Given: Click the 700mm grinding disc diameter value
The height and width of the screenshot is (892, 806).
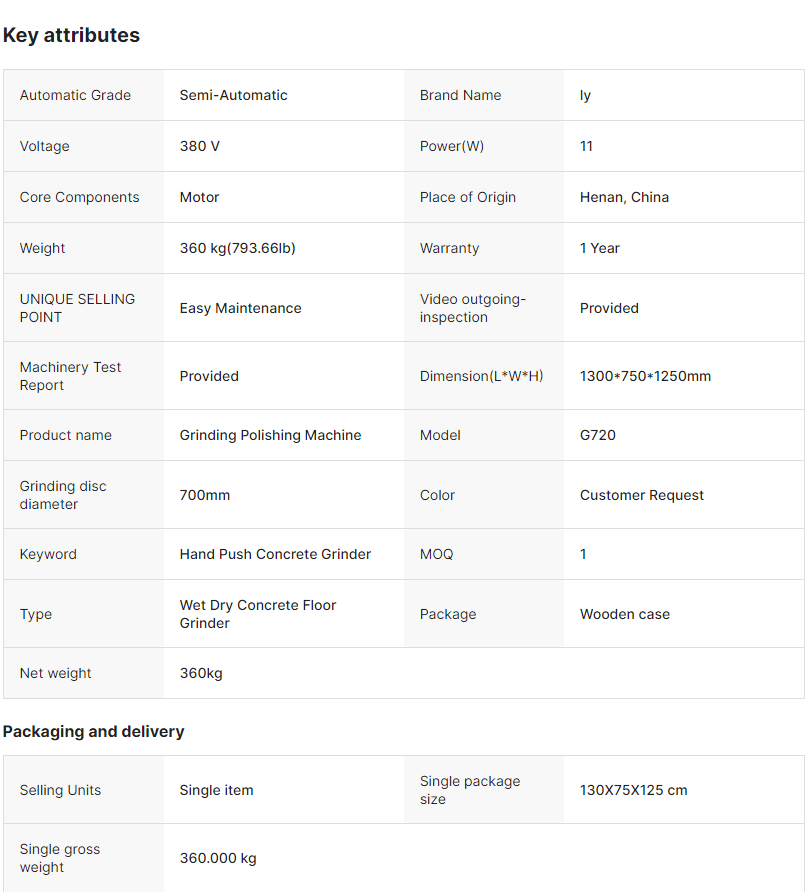Looking at the screenshot, I should click(205, 495).
